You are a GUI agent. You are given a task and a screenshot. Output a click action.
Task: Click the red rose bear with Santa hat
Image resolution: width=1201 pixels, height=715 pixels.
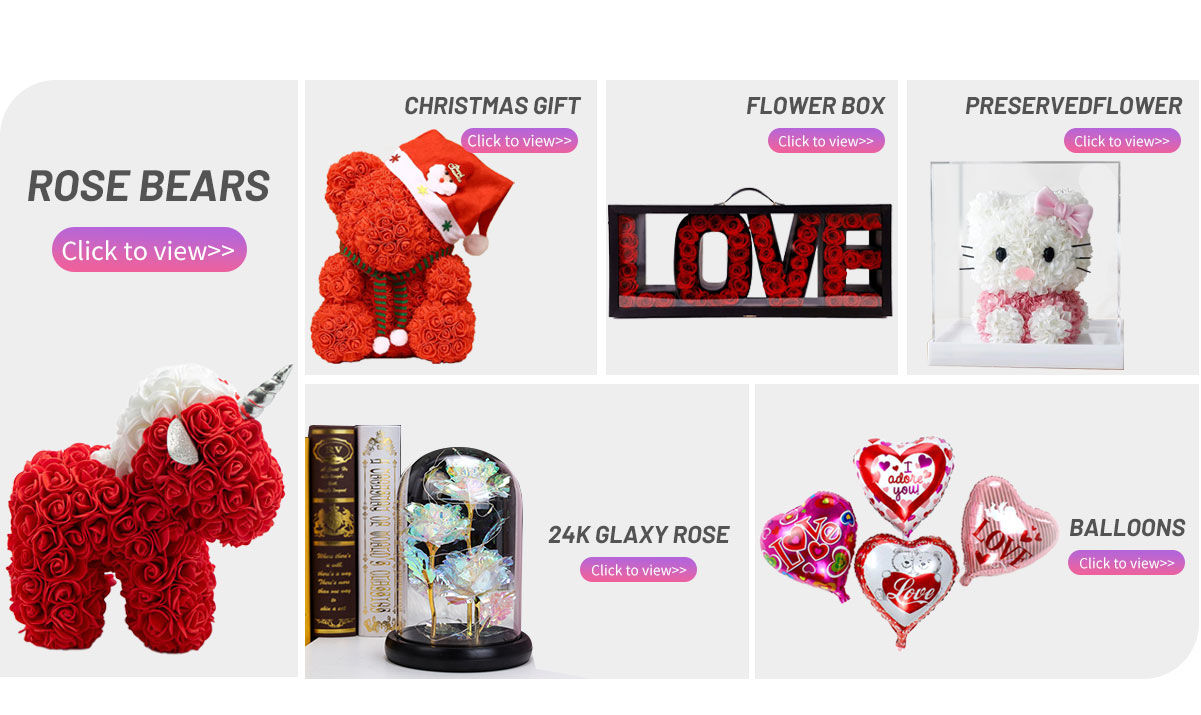(x=408, y=247)
